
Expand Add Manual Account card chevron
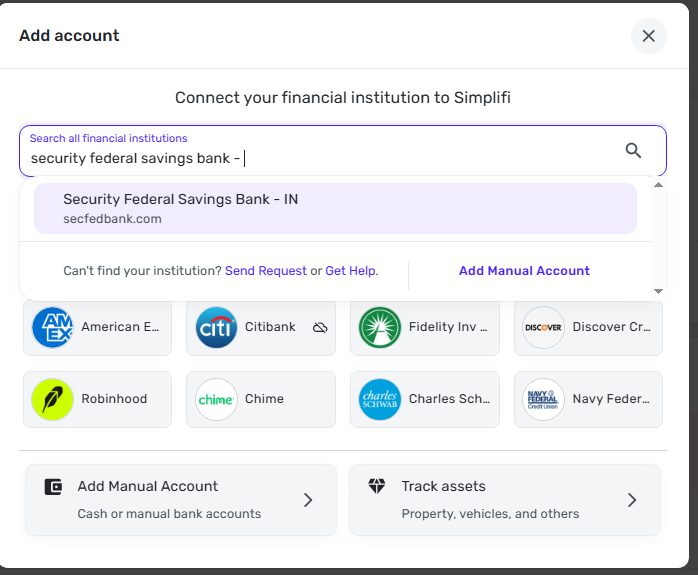308,499
